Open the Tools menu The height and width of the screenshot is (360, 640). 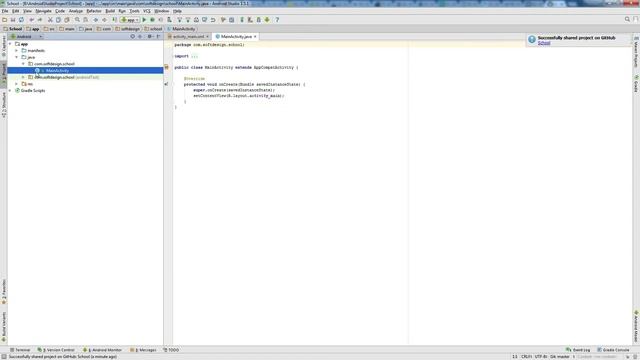coord(134,11)
